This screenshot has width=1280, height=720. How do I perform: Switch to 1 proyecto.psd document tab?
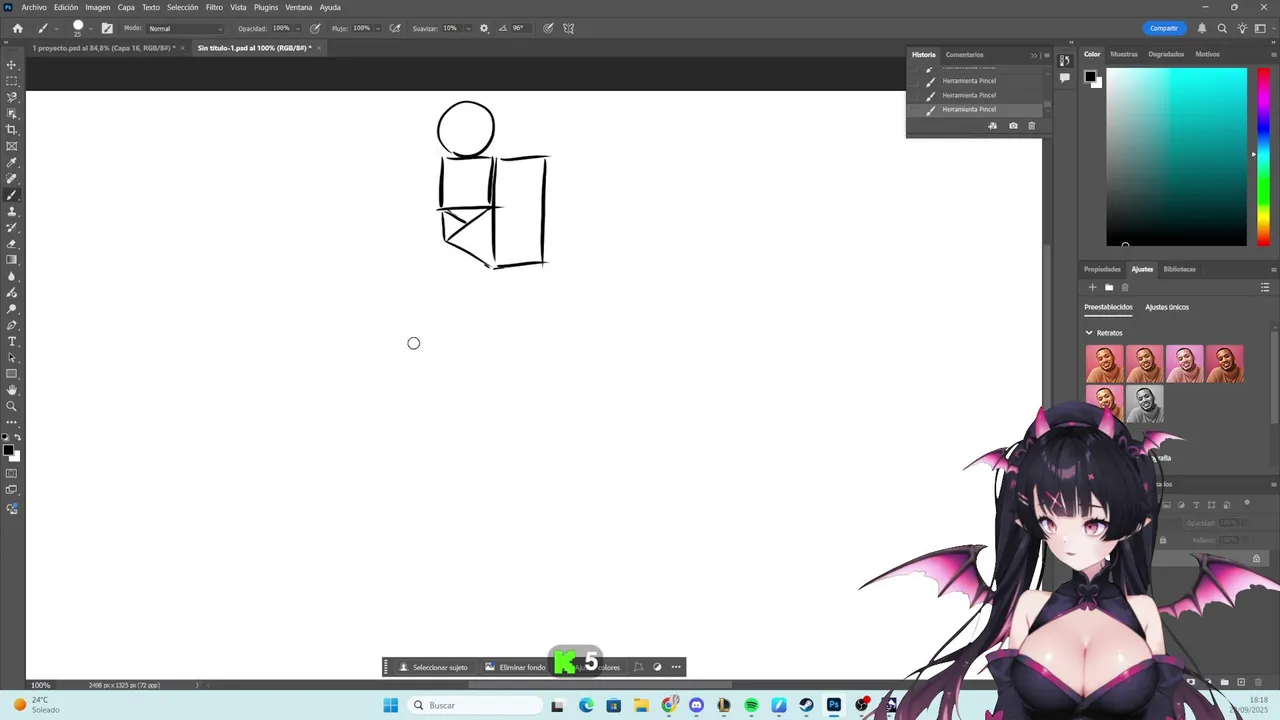click(104, 48)
